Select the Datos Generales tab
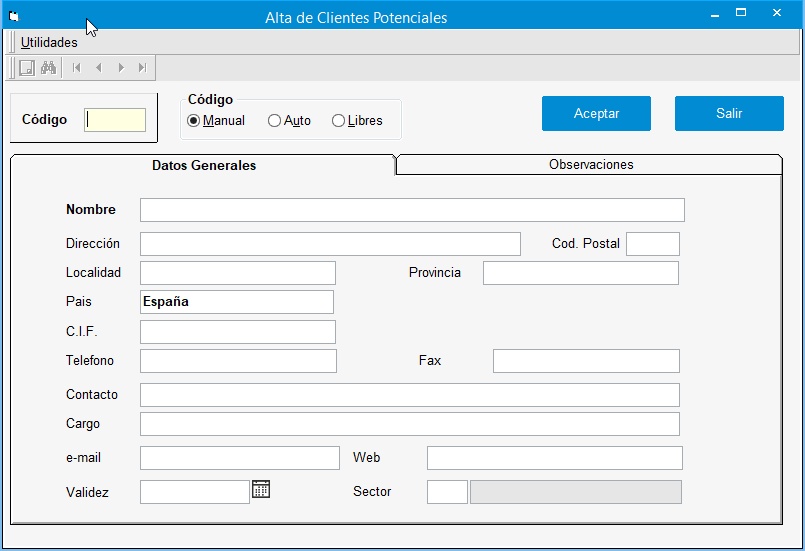This screenshot has width=805, height=551. [x=204, y=166]
